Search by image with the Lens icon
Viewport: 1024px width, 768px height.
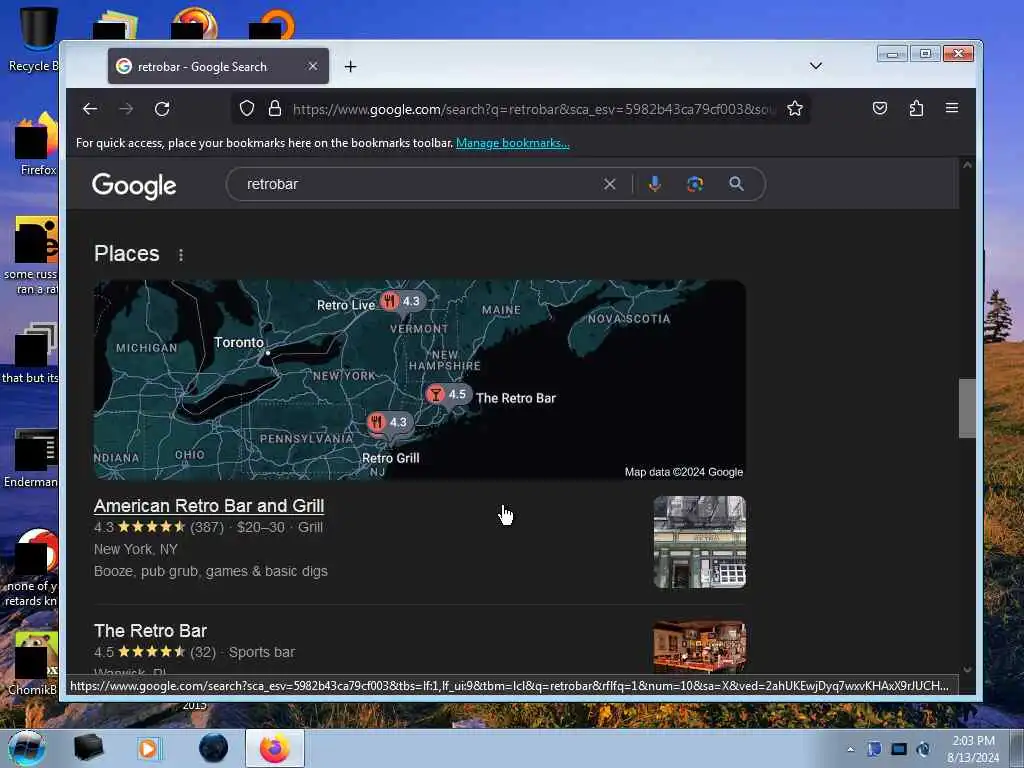pyautogui.click(x=695, y=184)
